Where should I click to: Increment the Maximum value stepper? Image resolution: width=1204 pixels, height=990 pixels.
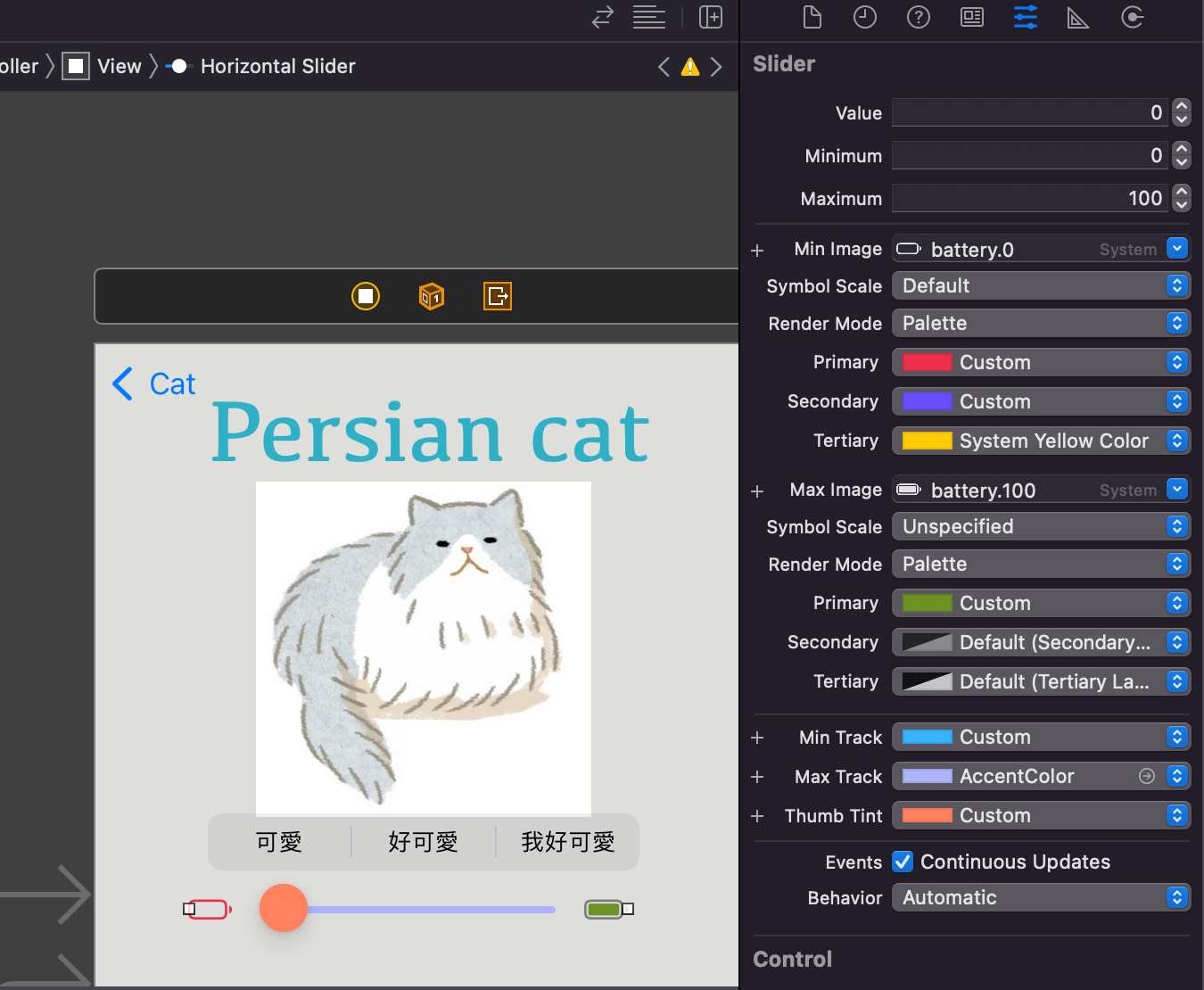click(x=1182, y=192)
